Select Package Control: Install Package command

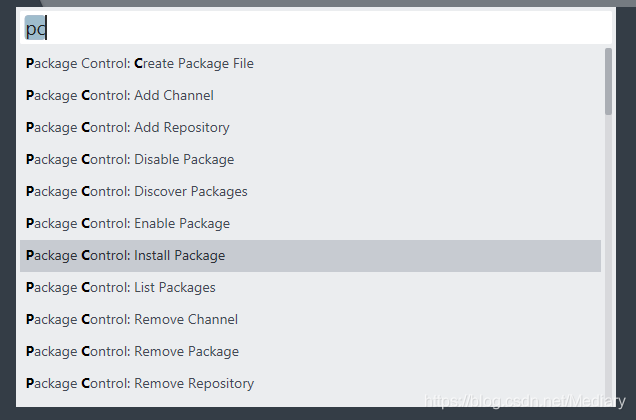click(310, 256)
